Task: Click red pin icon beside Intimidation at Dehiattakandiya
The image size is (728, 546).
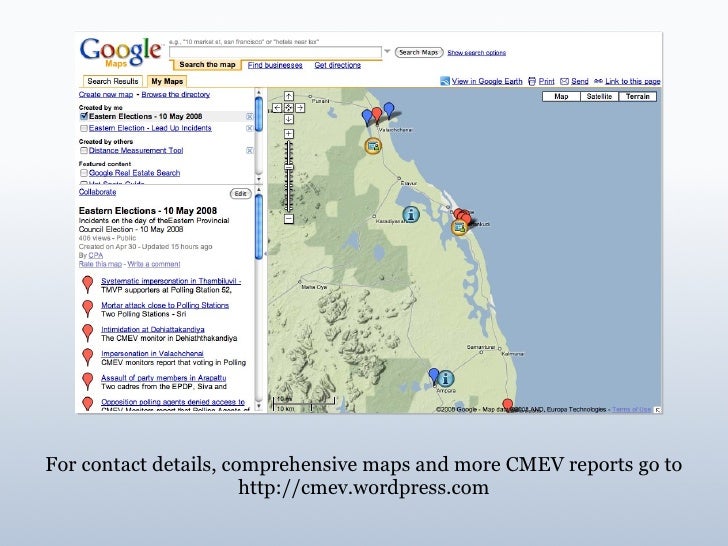Action: pyautogui.click(x=87, y=332)
